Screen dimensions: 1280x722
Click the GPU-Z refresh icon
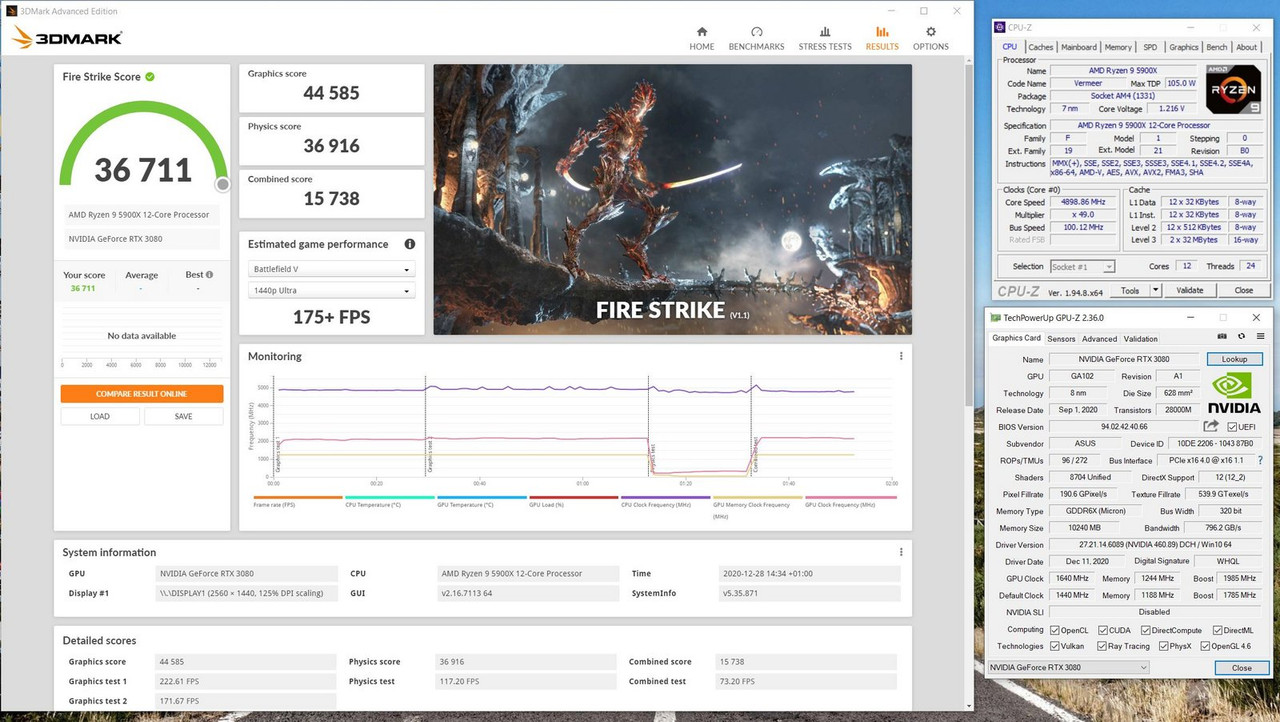coord(1242,338)
